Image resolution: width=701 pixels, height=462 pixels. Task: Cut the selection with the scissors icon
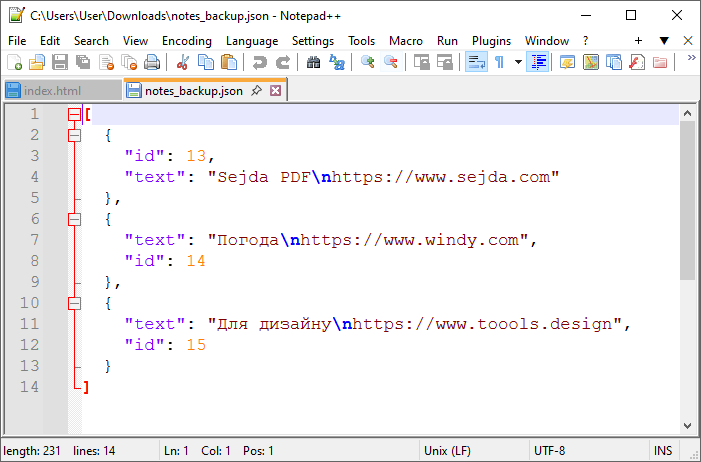182,62
